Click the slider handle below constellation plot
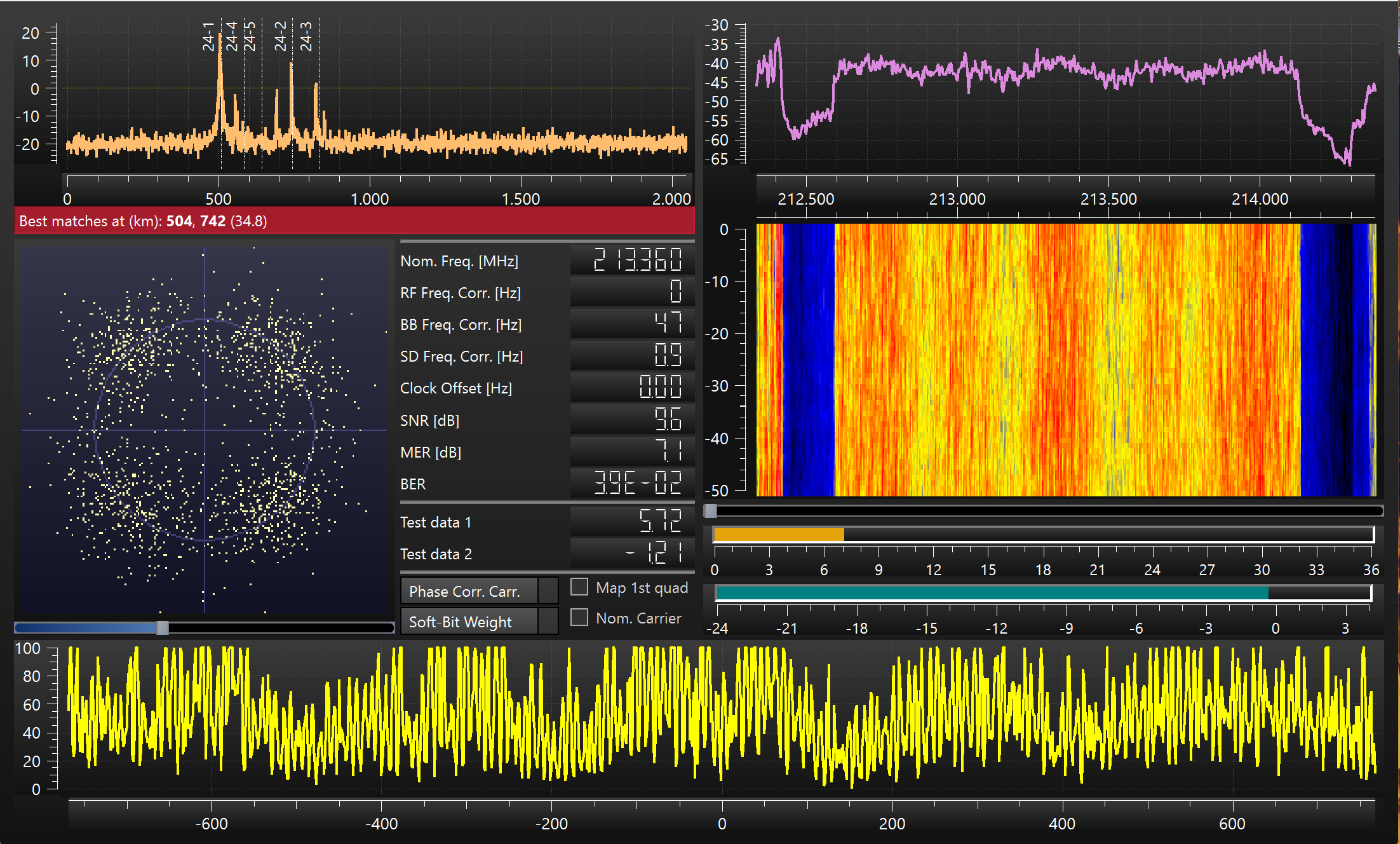This screenshot has width=1400, height=844. pyautogui.click(x=163, y=628)
